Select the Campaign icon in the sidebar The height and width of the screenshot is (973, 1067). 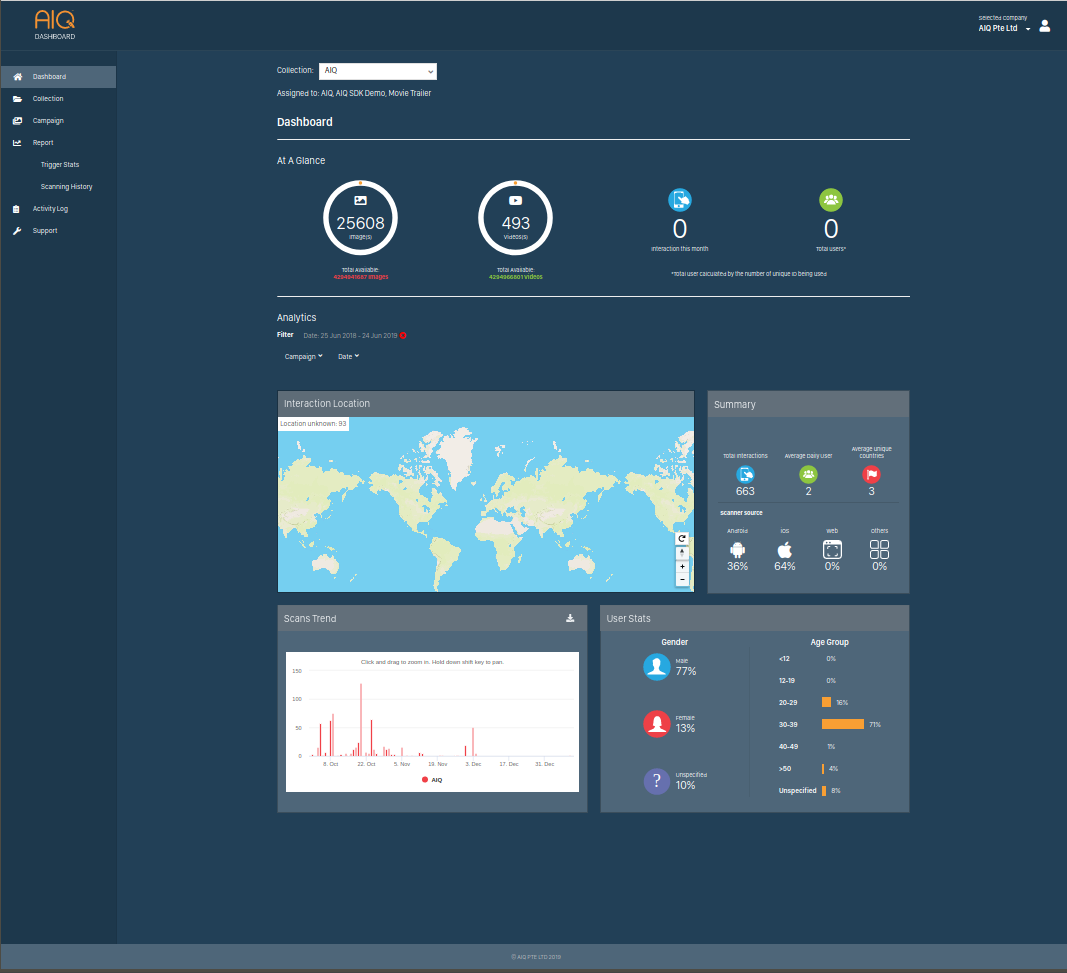click(17, 120)
